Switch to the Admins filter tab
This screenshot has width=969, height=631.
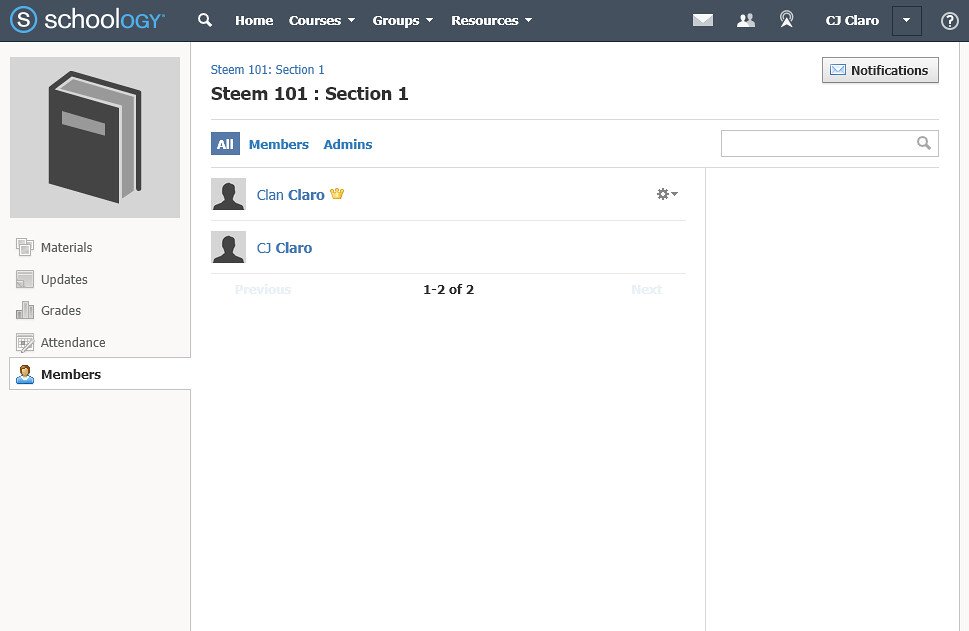pos(347,144)
